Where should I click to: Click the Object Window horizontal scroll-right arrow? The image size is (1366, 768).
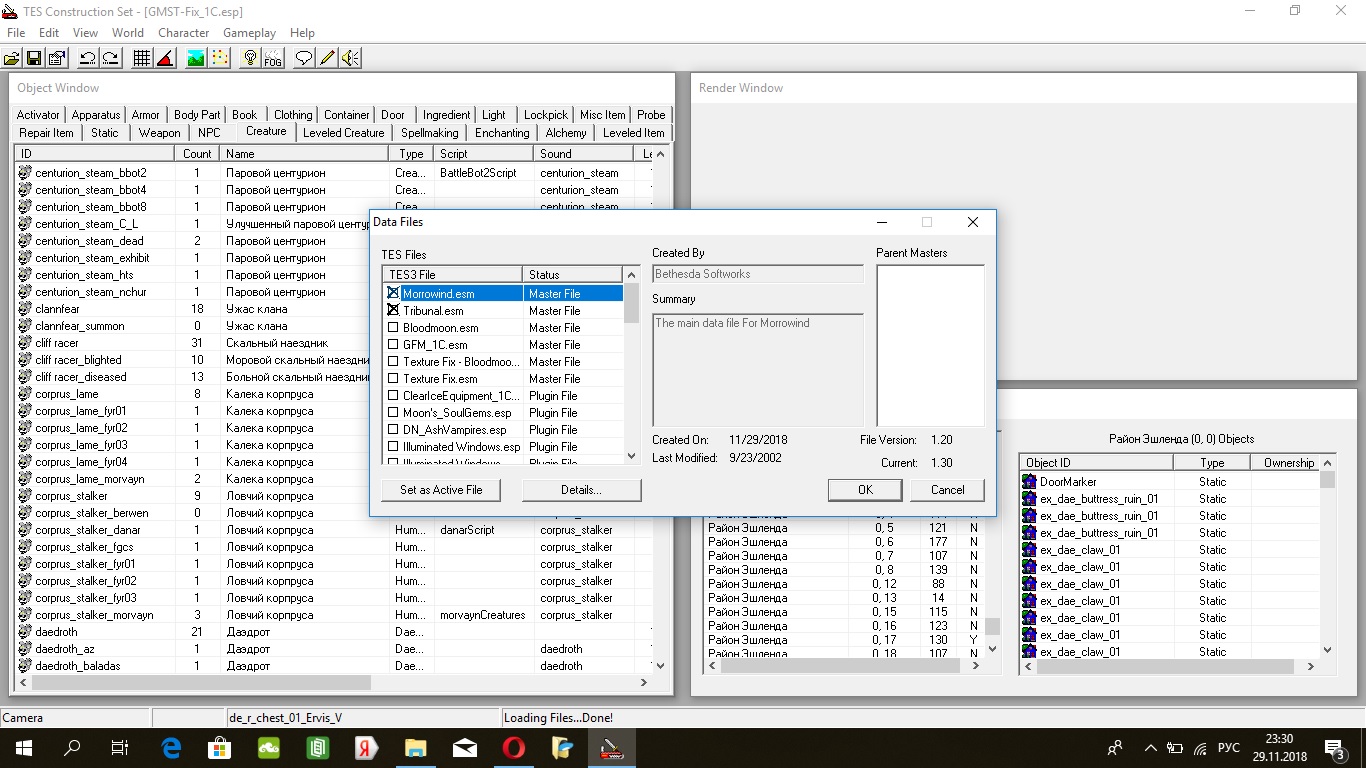[643, 683]
